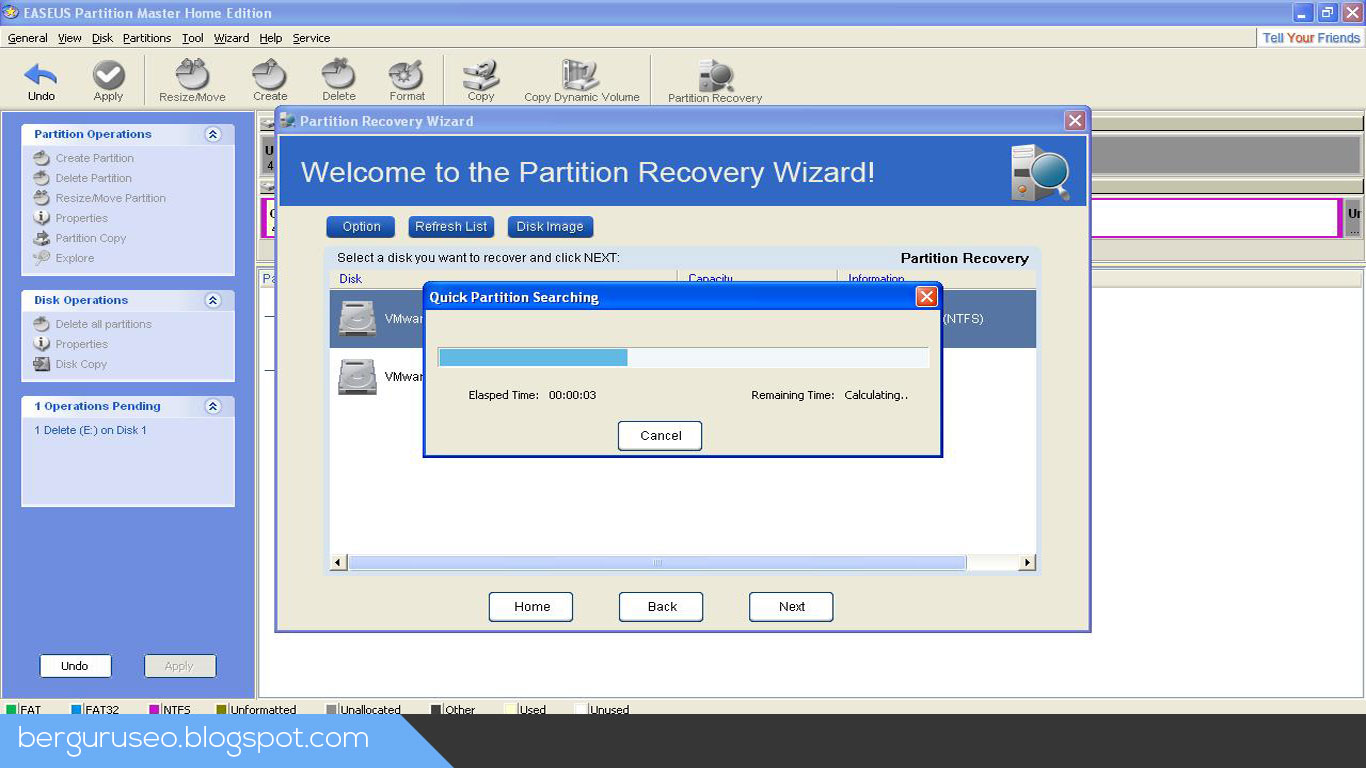
Task: Click the disk list right scroll arrow
Action: pos(1027,563)
